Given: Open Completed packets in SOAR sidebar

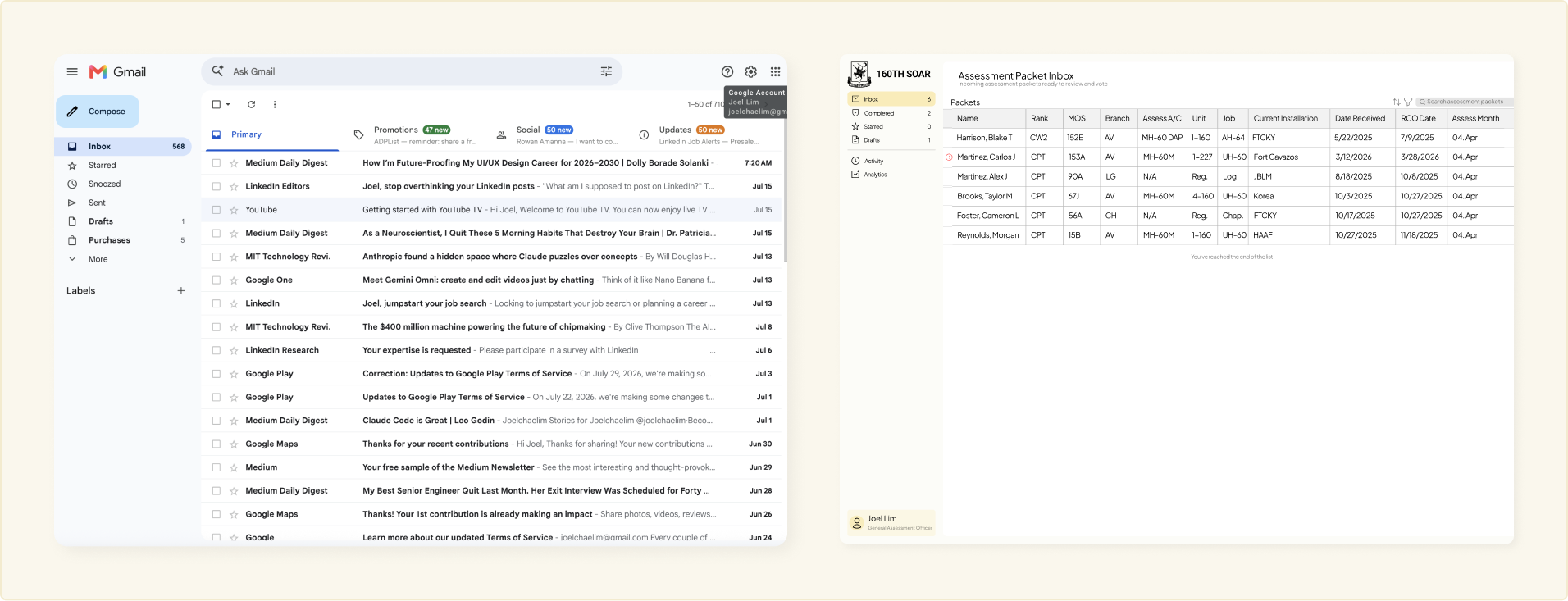Looking at the screenshot, I should click(x=891, y=113).
